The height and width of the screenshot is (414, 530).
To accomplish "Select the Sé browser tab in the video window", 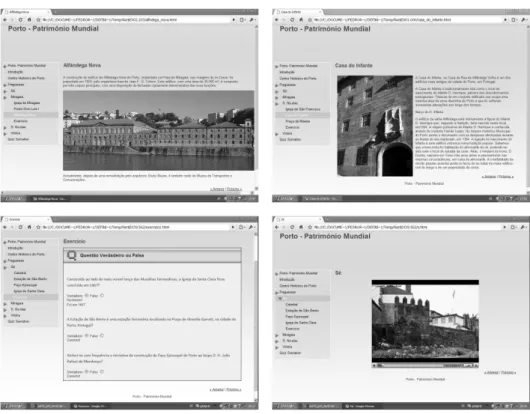I will [298, 220].
